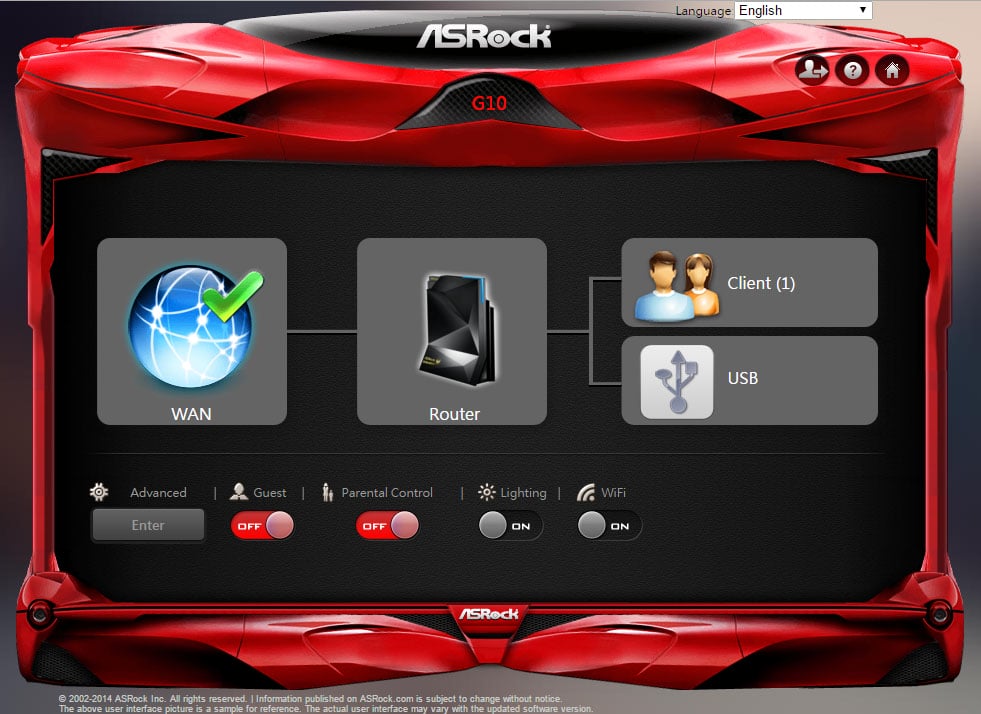
Task: Select the Router device tile
Action: pyautogui.click(x=452, y=331)
